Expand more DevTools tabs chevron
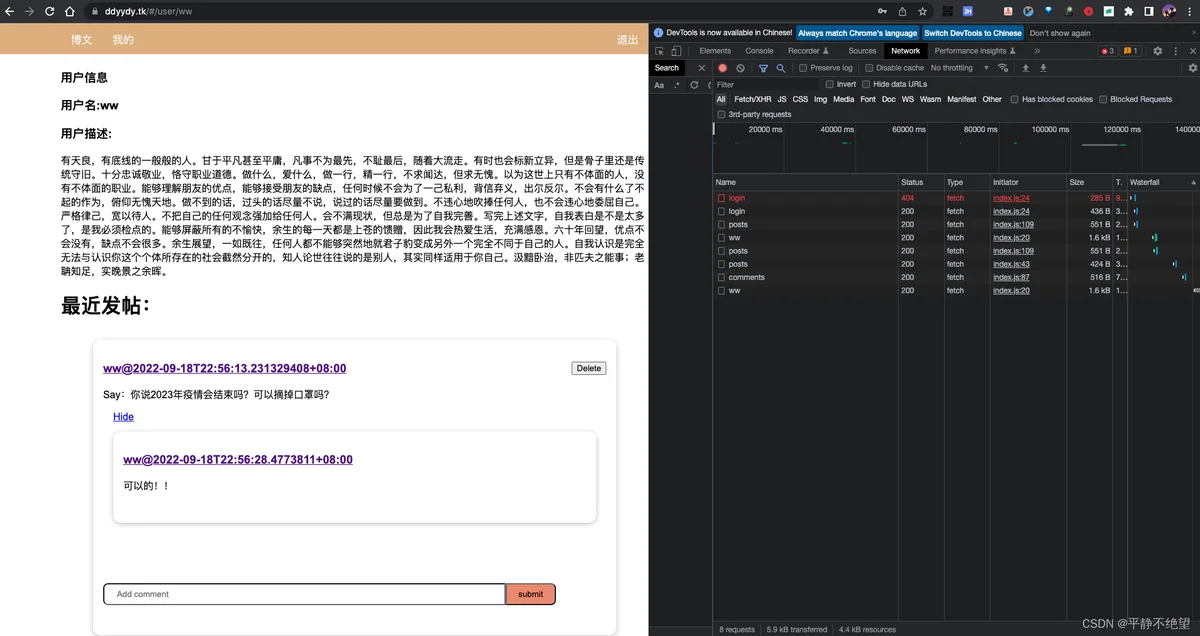This screenshot has height=636, width=1200. pos(1037,51)
